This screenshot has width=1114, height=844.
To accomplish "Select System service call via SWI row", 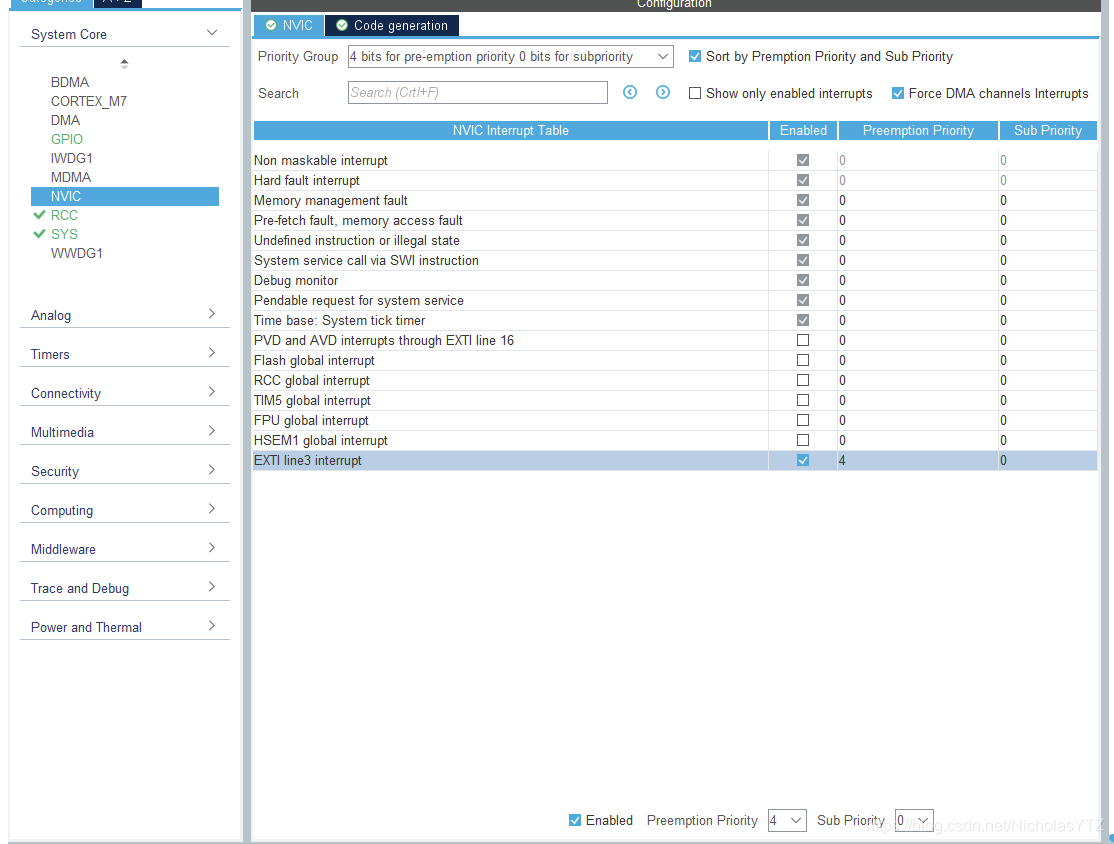I will (675, 260).
